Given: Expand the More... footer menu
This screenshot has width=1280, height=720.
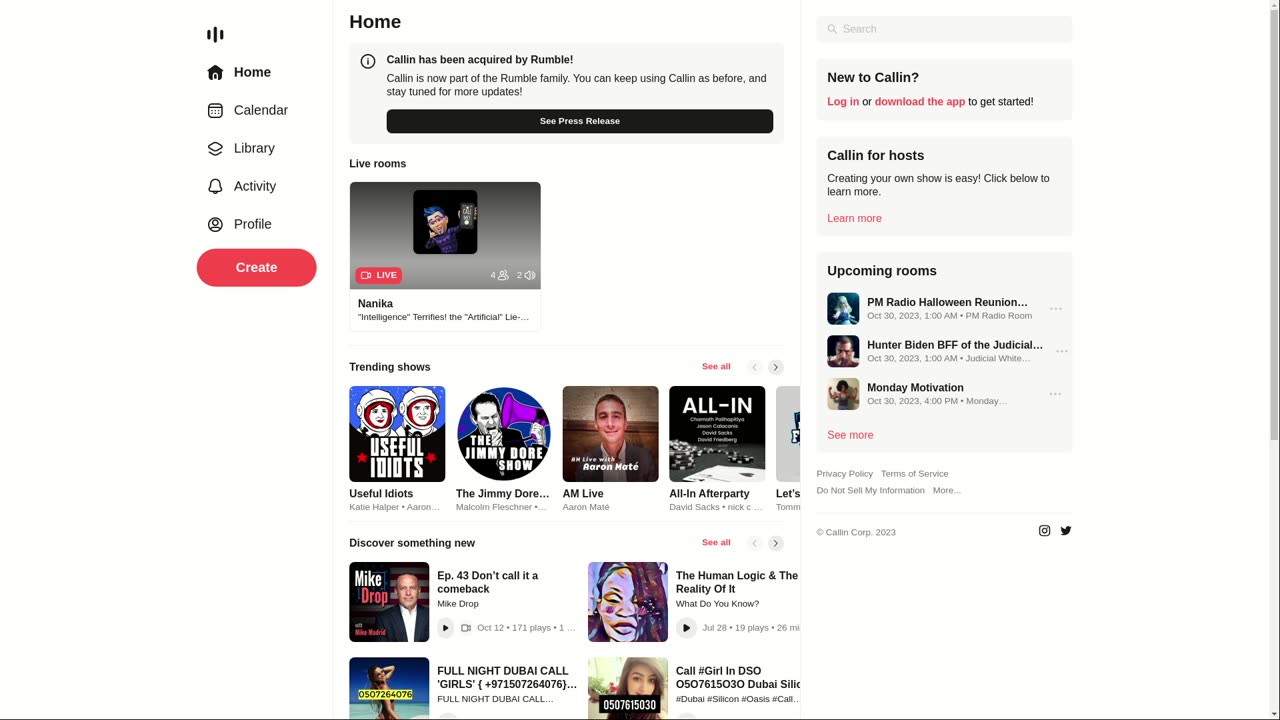Looking at the screenshot, I should [x=947, y=490].
